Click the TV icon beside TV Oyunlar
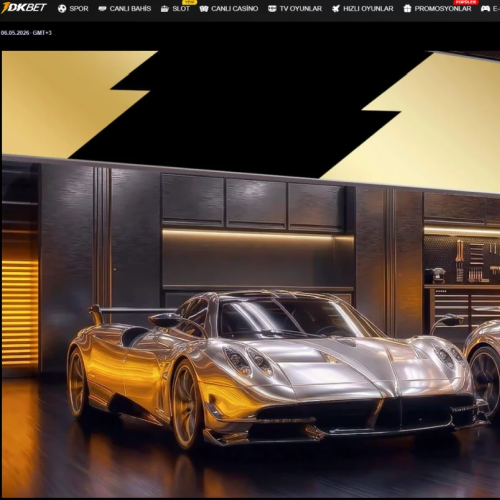Image resolution: width=500 pixels, height=500 pixels. coord(272,9)
